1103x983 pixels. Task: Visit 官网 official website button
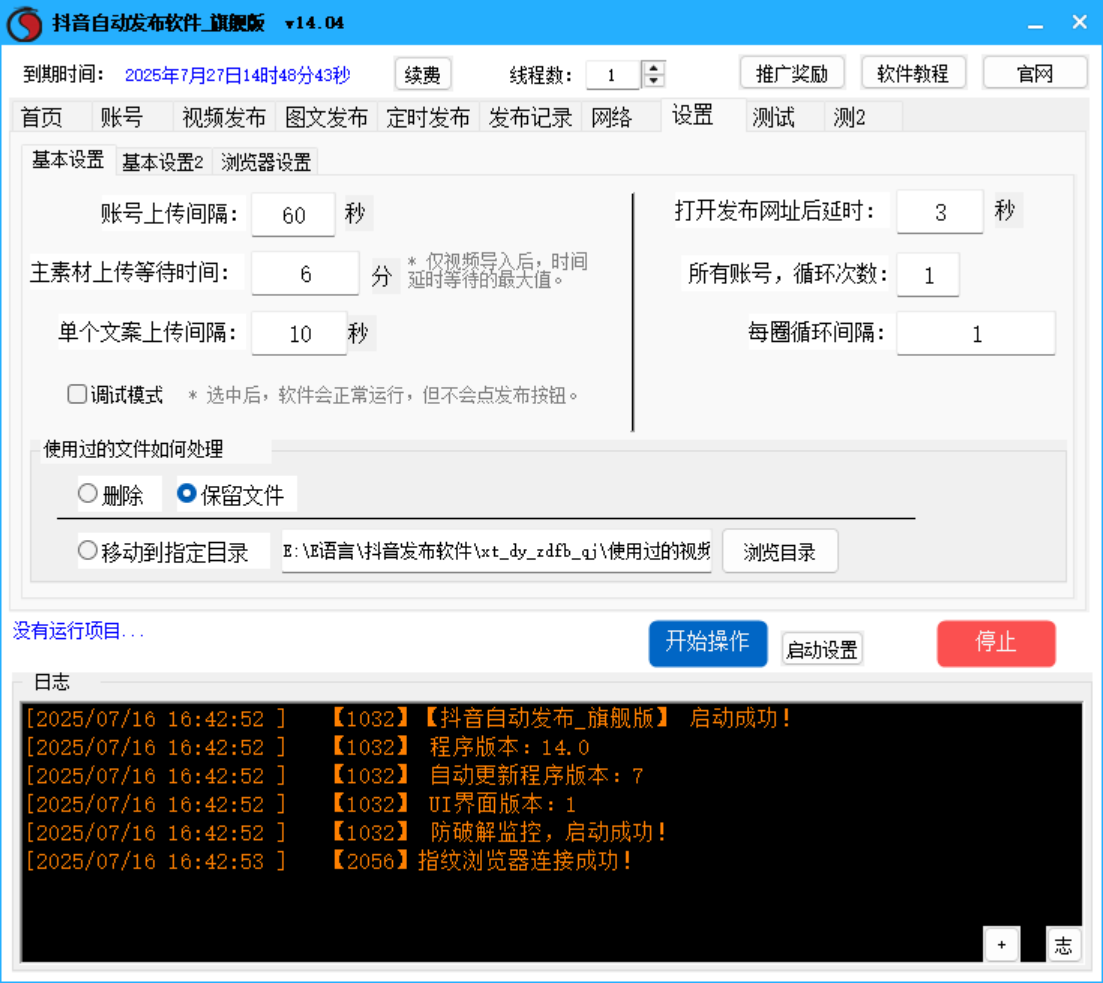pos(1034,74)
